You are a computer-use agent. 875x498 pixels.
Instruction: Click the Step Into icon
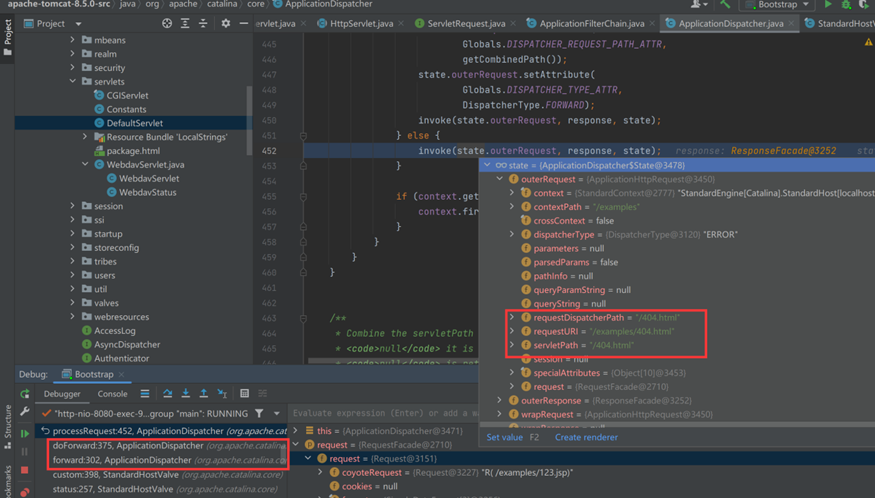click(185, 394)
